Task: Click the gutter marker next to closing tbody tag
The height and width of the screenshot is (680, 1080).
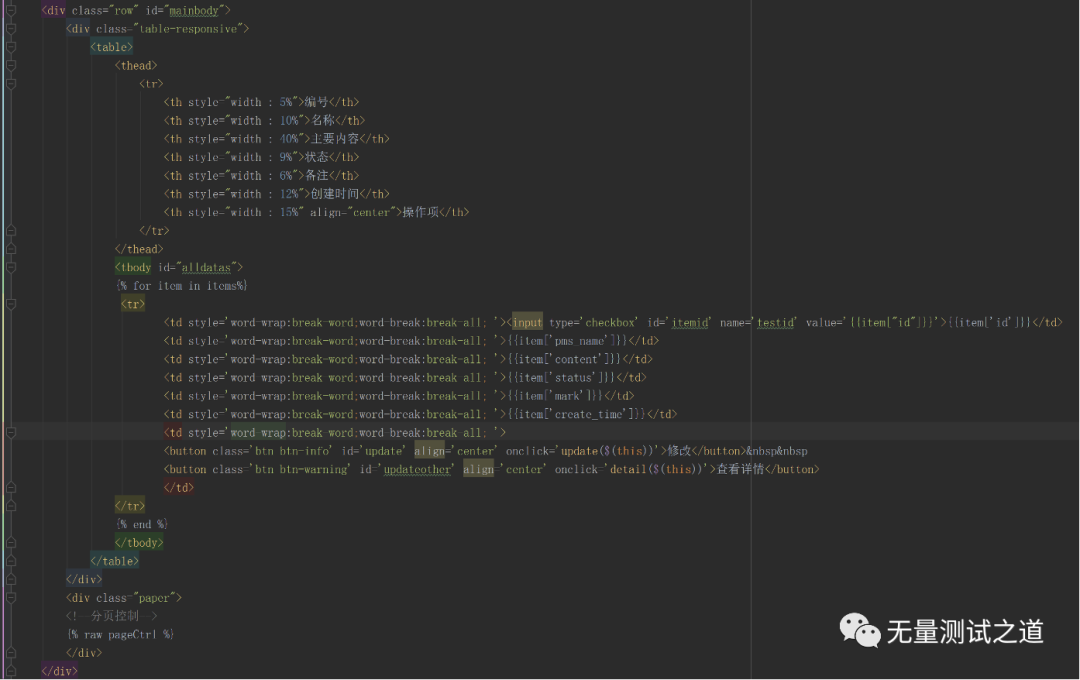Action: pyautogui.click(x=10, y=542)
